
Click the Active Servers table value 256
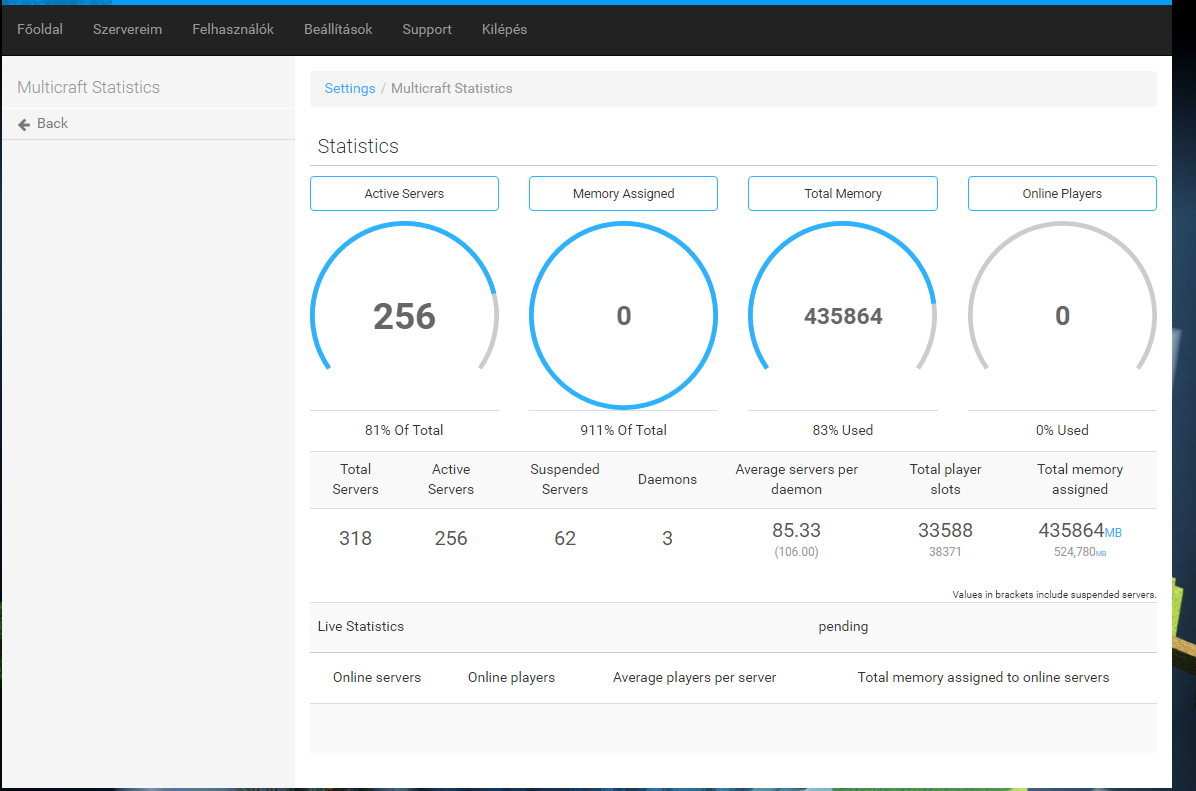click(x=451, y=539)
